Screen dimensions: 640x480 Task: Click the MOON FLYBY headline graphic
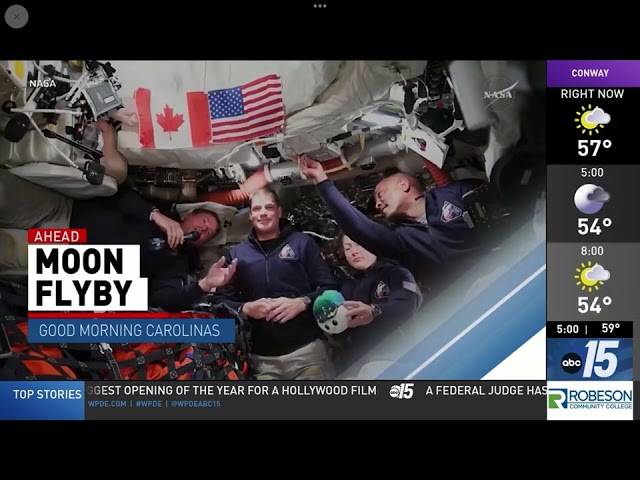coord(88,278)
